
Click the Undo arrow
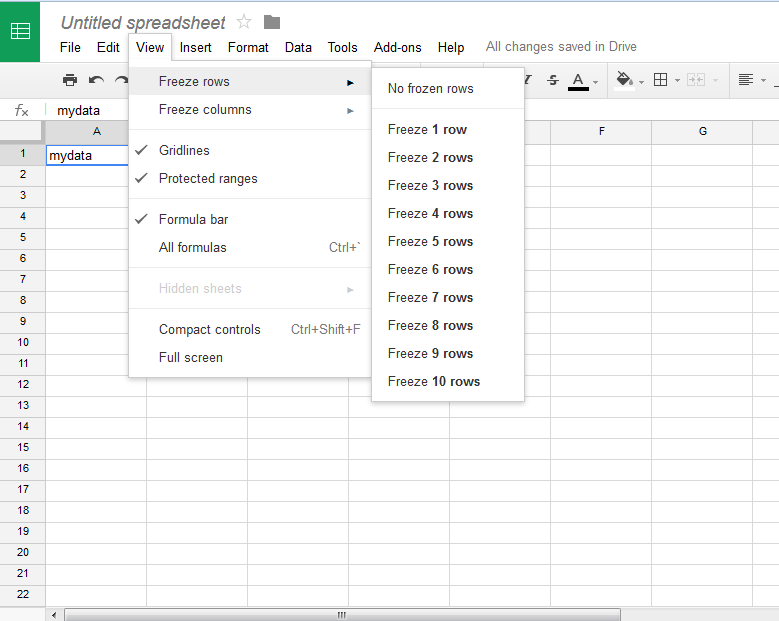[x=96, y=80]
